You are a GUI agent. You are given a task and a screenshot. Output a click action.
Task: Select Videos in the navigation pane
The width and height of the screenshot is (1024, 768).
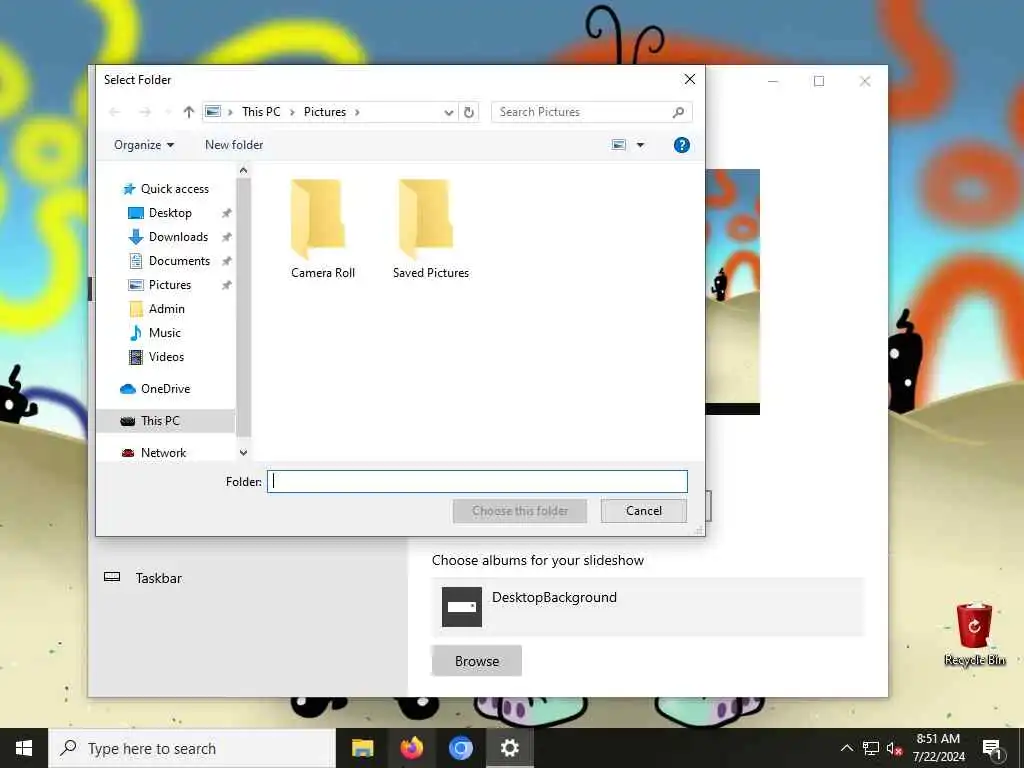tap(166, 357)
